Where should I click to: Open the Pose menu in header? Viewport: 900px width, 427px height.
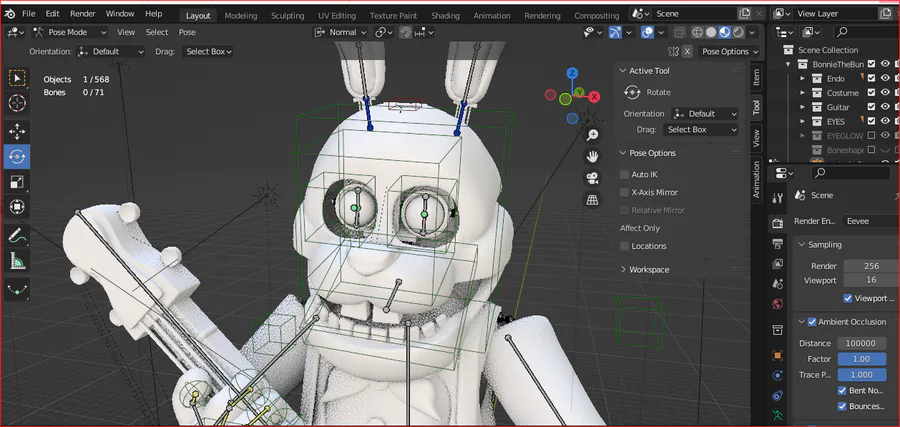(187, 33)
